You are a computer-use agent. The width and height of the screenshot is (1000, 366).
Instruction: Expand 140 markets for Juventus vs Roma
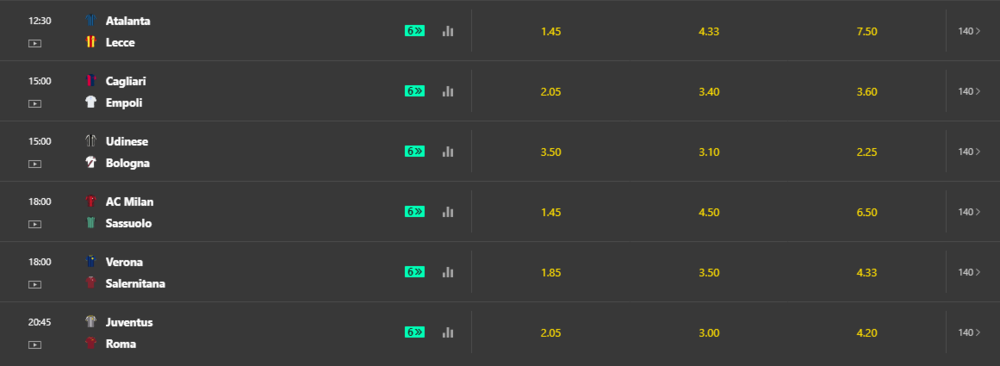tap(969, 332)
